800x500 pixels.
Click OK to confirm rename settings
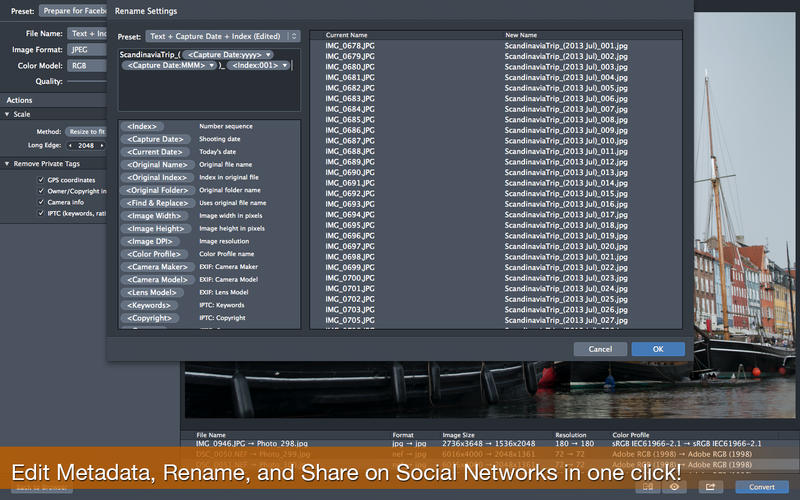pyautogui.click(x=657, y=349)
